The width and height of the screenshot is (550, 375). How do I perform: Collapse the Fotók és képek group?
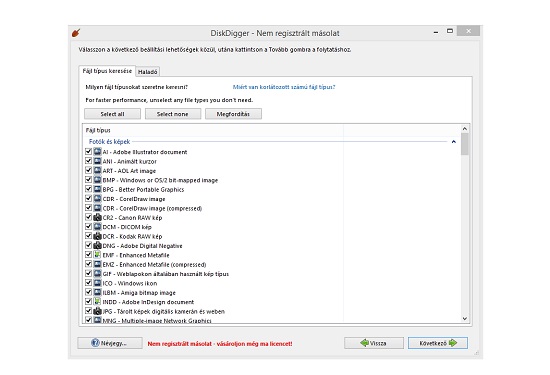(454, 142)
